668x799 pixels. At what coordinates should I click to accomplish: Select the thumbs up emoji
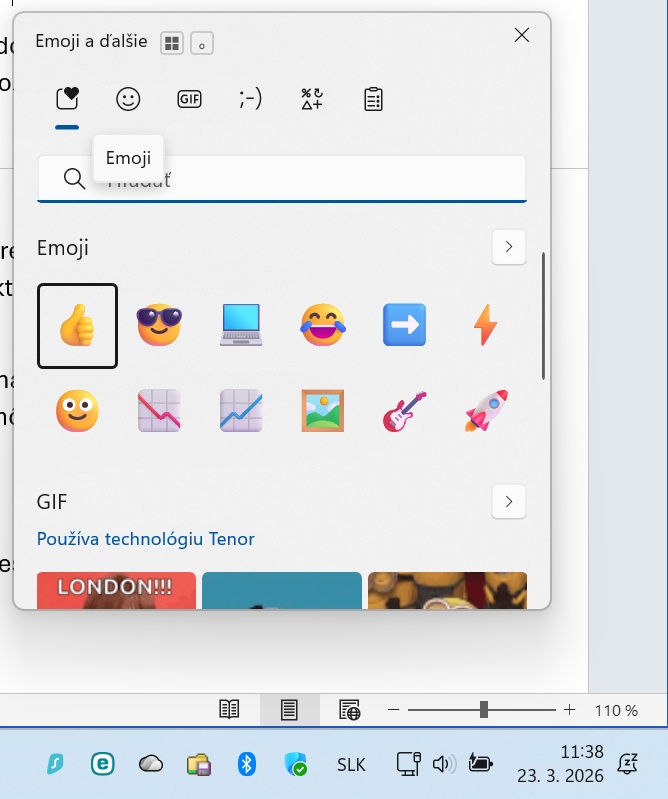coord(77,326)
